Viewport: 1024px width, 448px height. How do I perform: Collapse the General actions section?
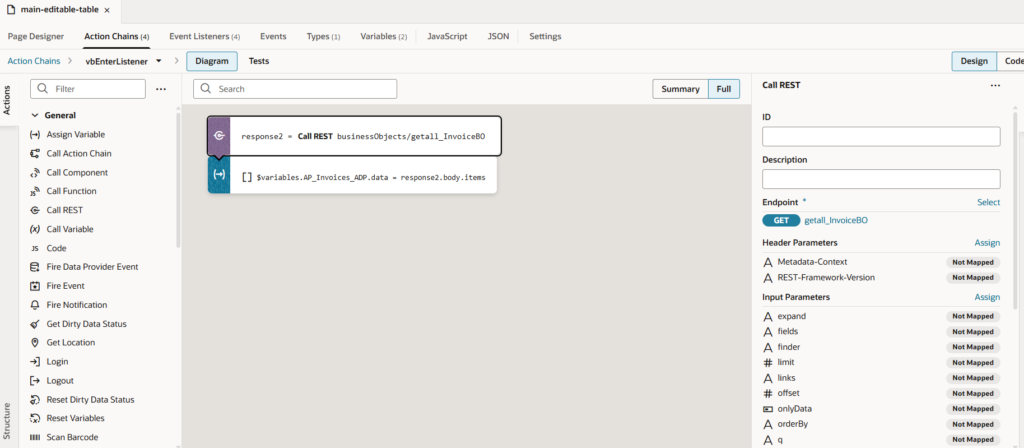36,115
